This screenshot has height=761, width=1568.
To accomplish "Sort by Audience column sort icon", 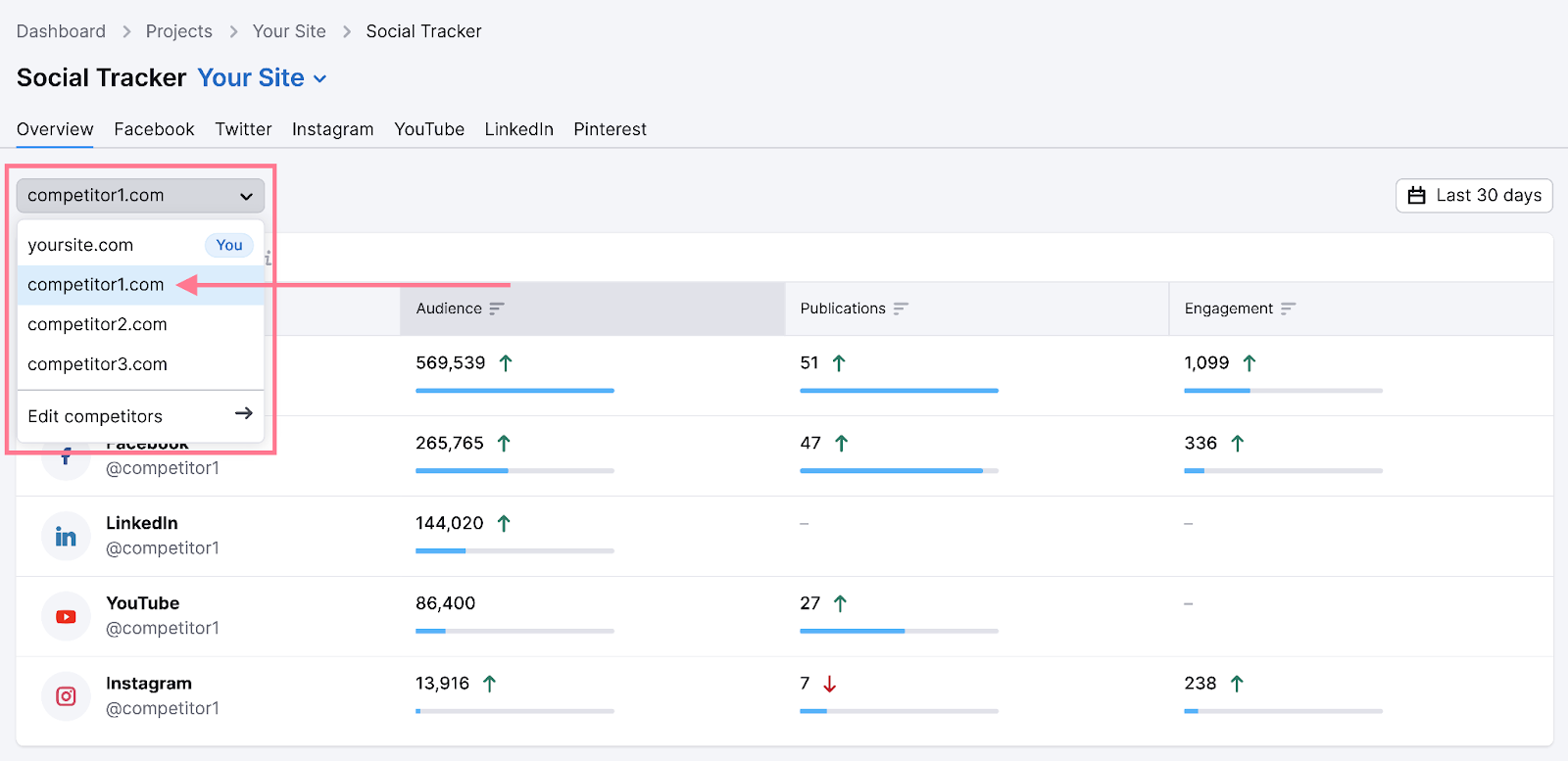I will pyautogui.click(x=497, y=309).
